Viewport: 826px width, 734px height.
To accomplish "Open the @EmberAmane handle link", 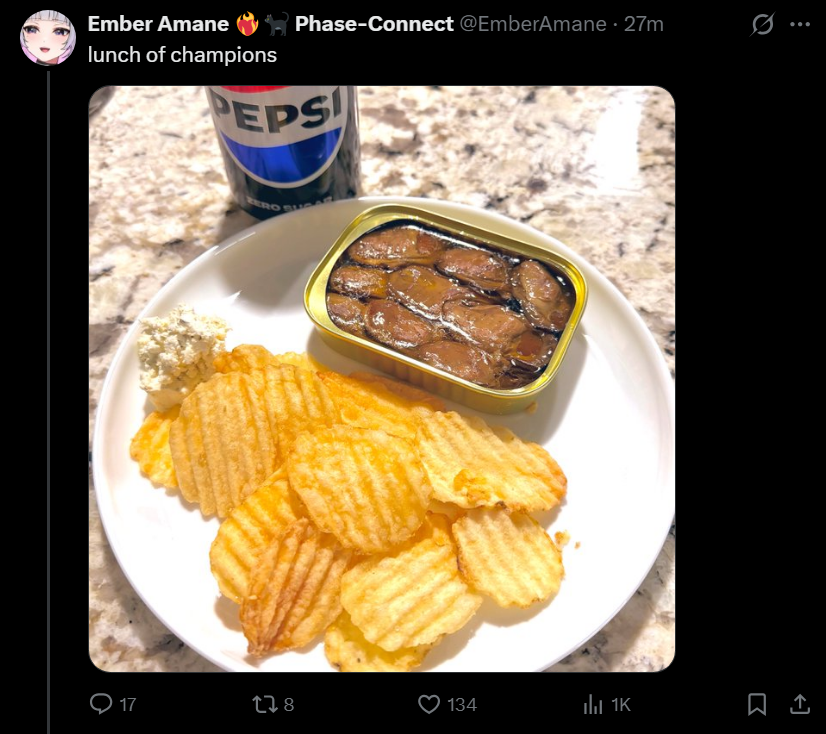I will (x=533, y=24).
